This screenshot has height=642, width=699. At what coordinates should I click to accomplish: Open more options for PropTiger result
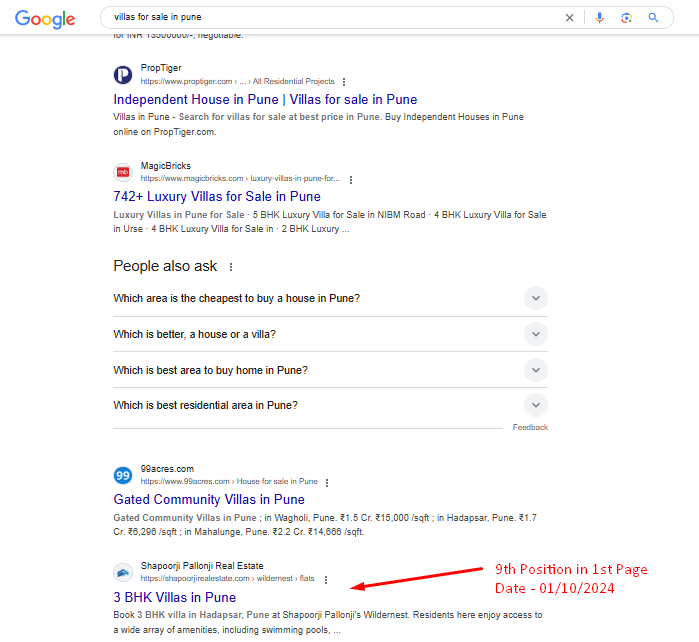pos(344,82)
